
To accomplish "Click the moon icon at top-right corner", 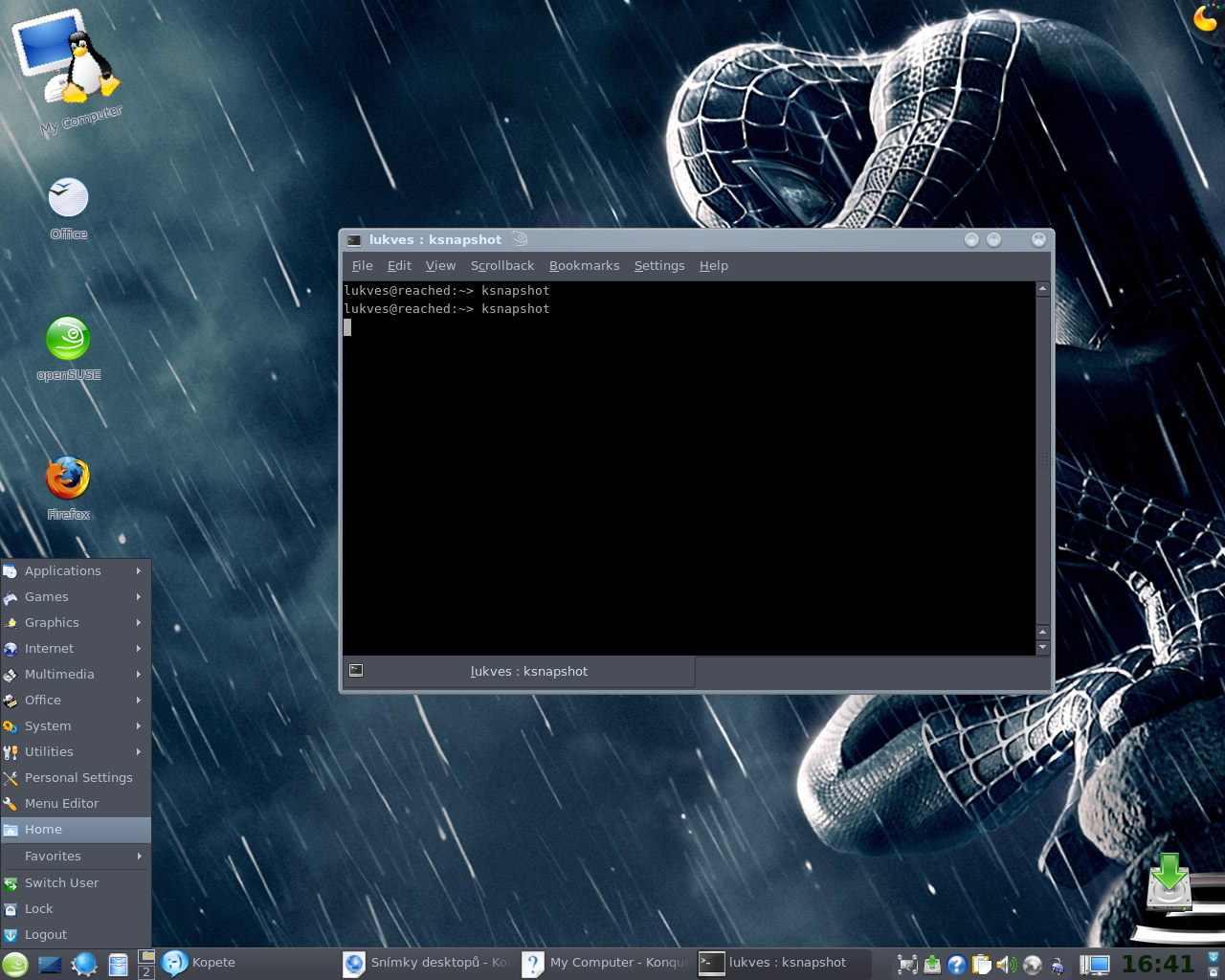I will click(x=1205, y=17).
